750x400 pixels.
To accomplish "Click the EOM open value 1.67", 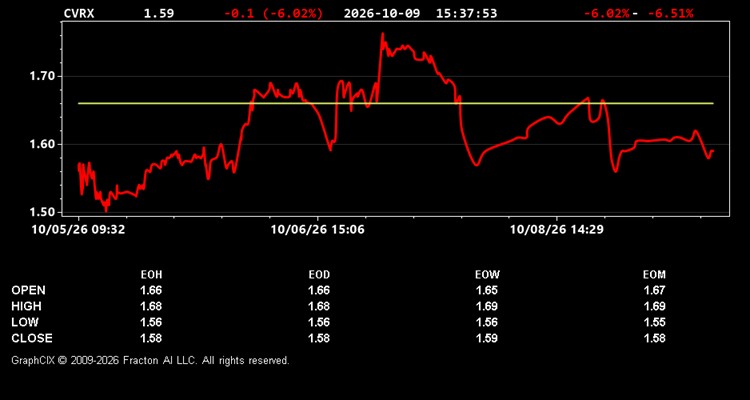I will 654,290.
